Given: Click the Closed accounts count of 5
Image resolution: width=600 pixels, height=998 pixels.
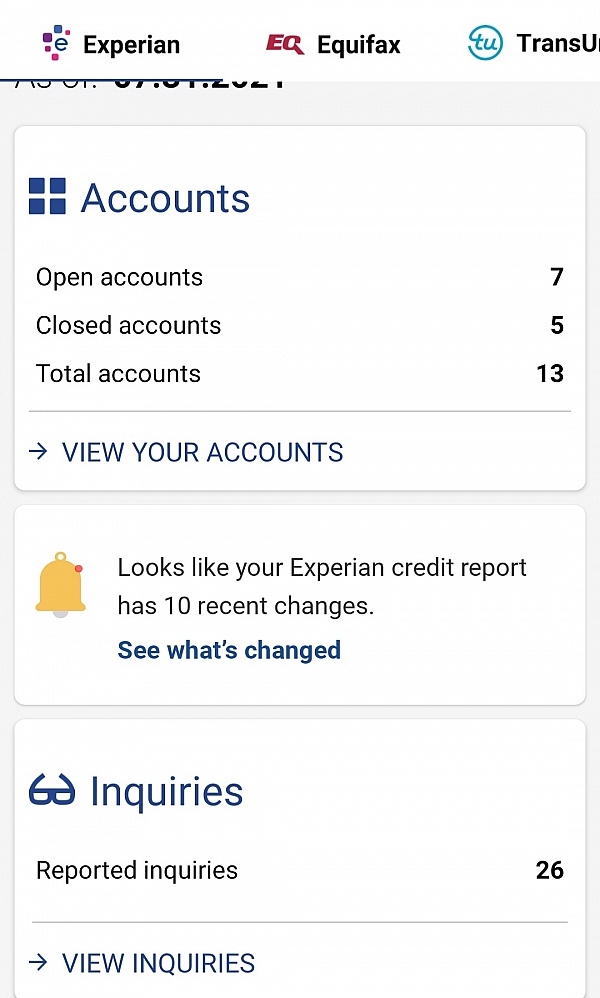Looking at the screenshot, I should click(558, 325).
